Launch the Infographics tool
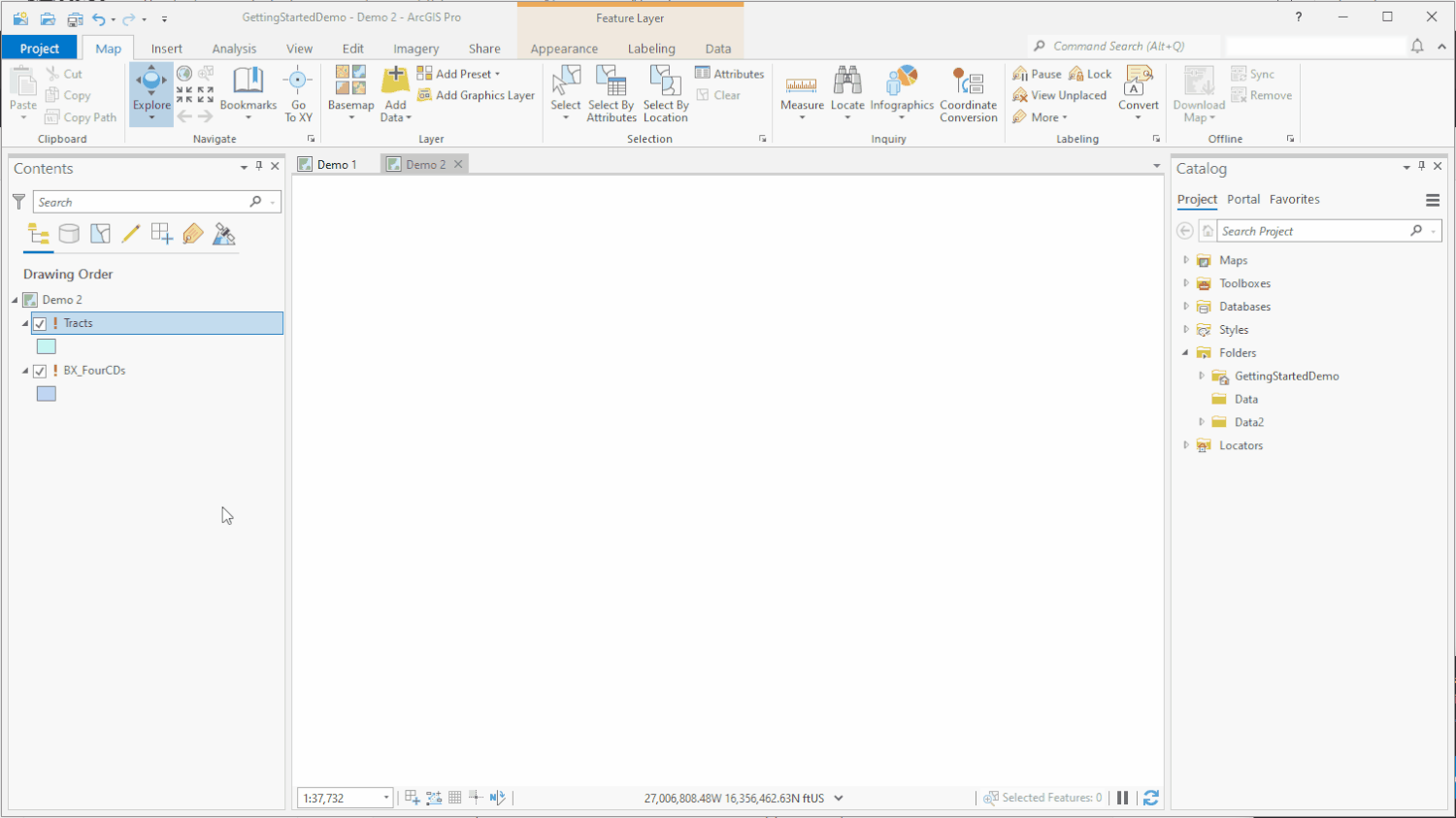The height and width of the screenshot is (818, 1456). pos(902,93)
